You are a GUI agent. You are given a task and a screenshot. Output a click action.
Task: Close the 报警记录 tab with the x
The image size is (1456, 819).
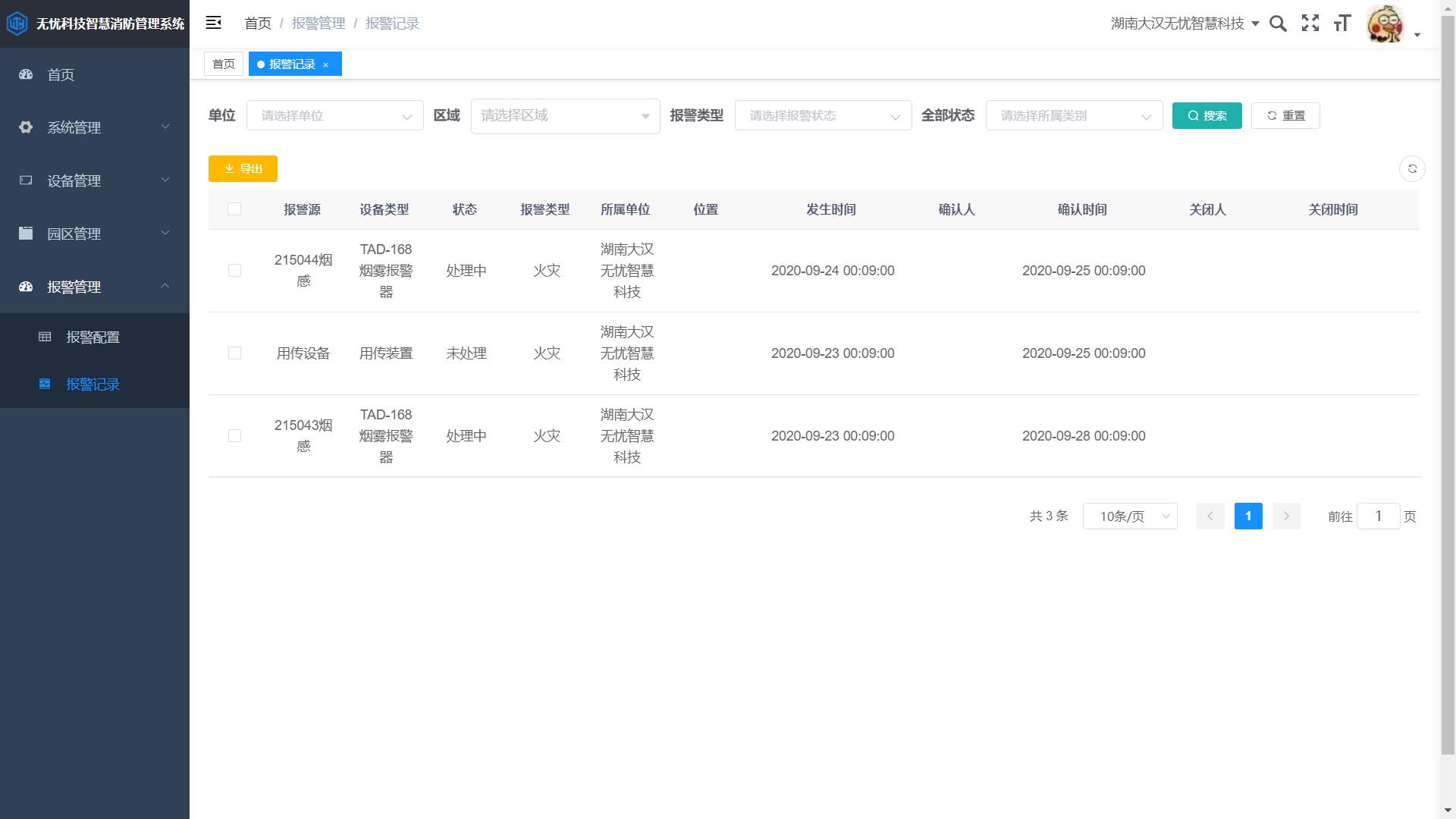(326, 64)
